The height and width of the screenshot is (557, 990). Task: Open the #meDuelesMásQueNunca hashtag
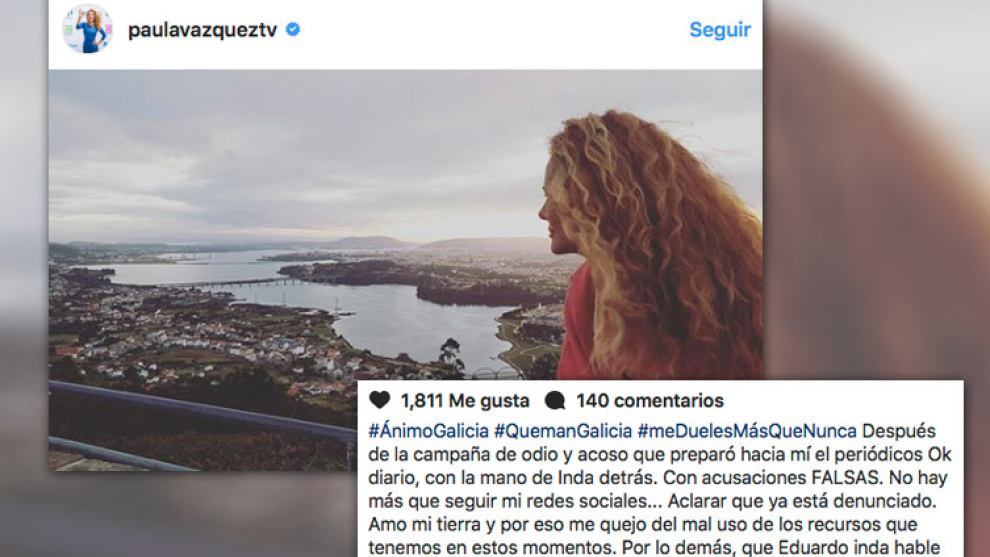[x=747, y=431]
